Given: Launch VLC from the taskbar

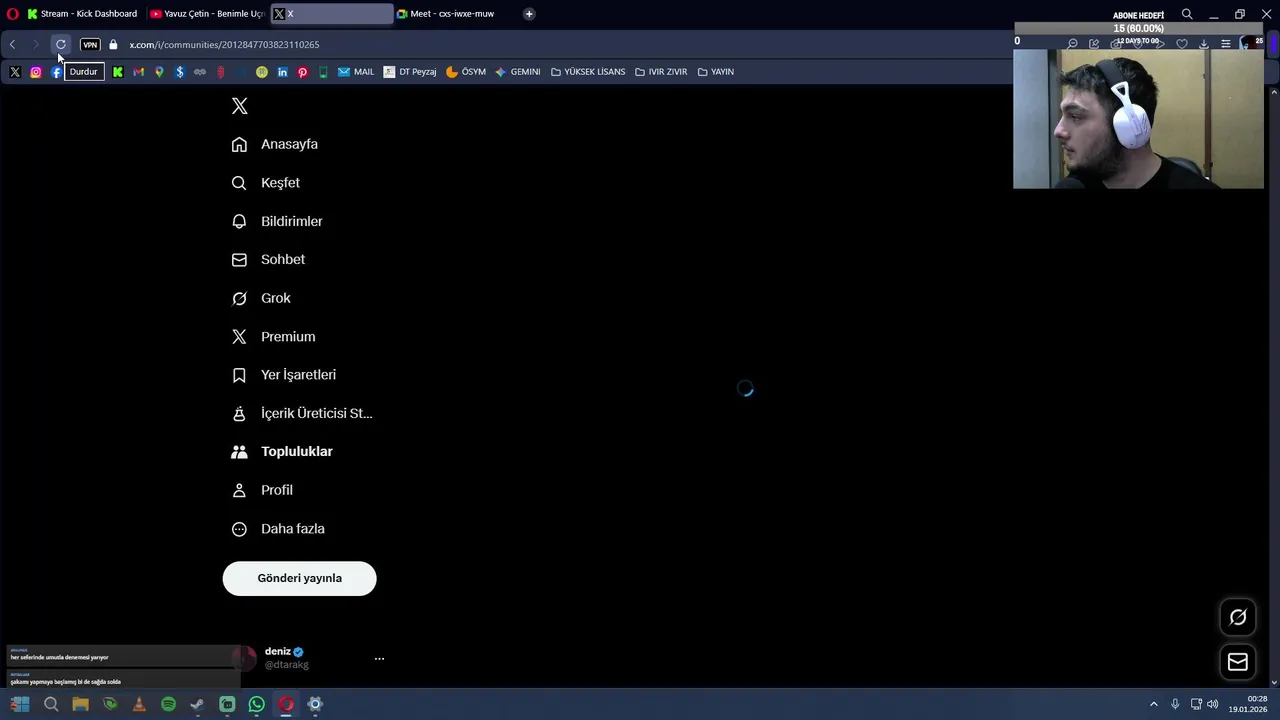Looking at the screenshot, I should click(139, 705).
